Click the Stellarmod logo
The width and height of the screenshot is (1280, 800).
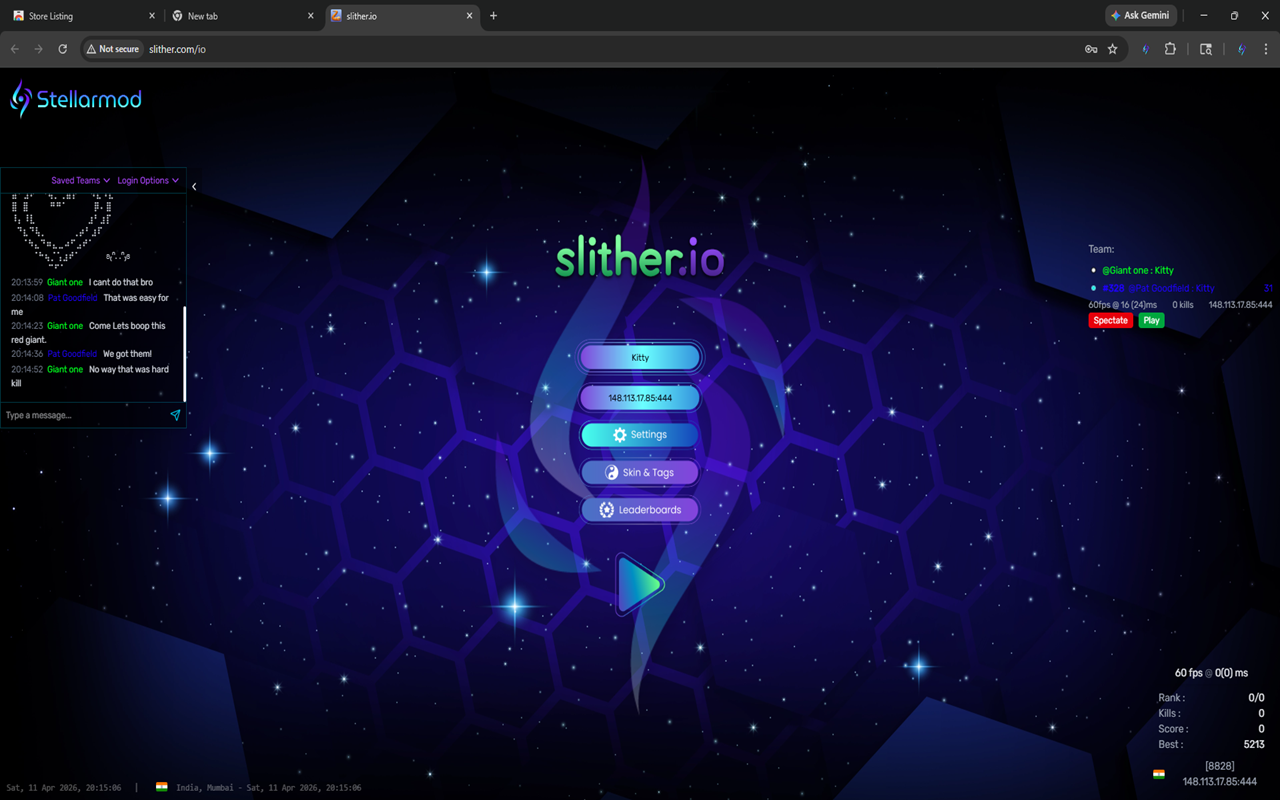(76, 99)
